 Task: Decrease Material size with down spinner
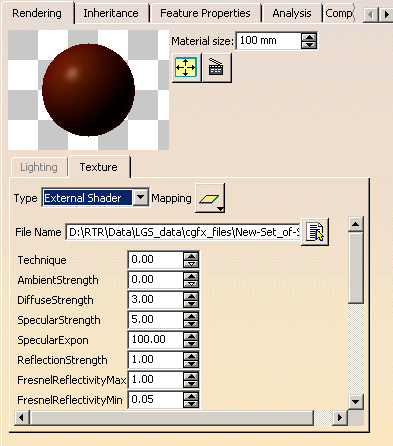click(309, 45)
